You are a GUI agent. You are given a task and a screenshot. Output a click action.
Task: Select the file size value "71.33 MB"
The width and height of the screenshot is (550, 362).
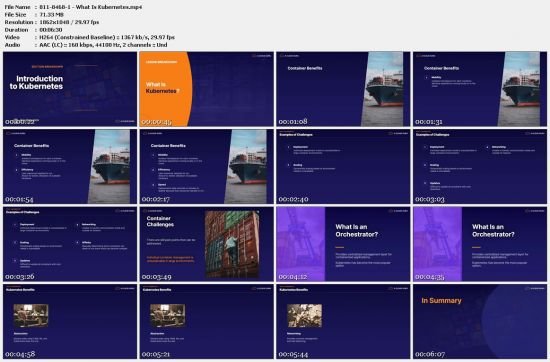click(52, 14)
